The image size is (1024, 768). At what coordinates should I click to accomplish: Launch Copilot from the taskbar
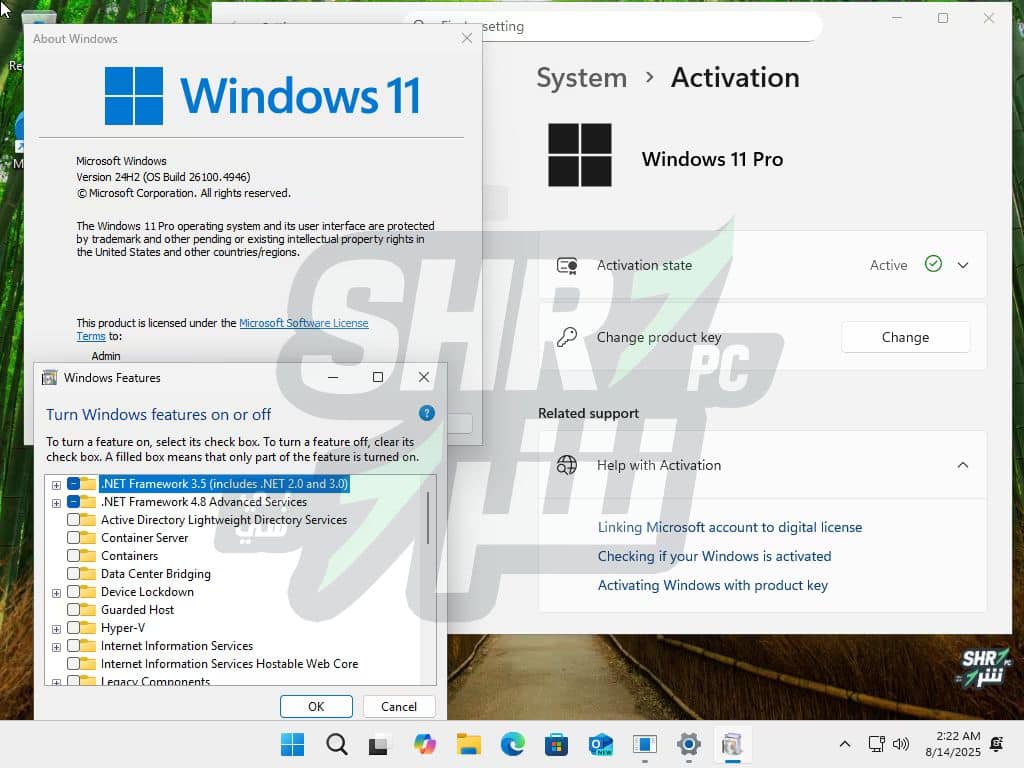coord(424,744)
